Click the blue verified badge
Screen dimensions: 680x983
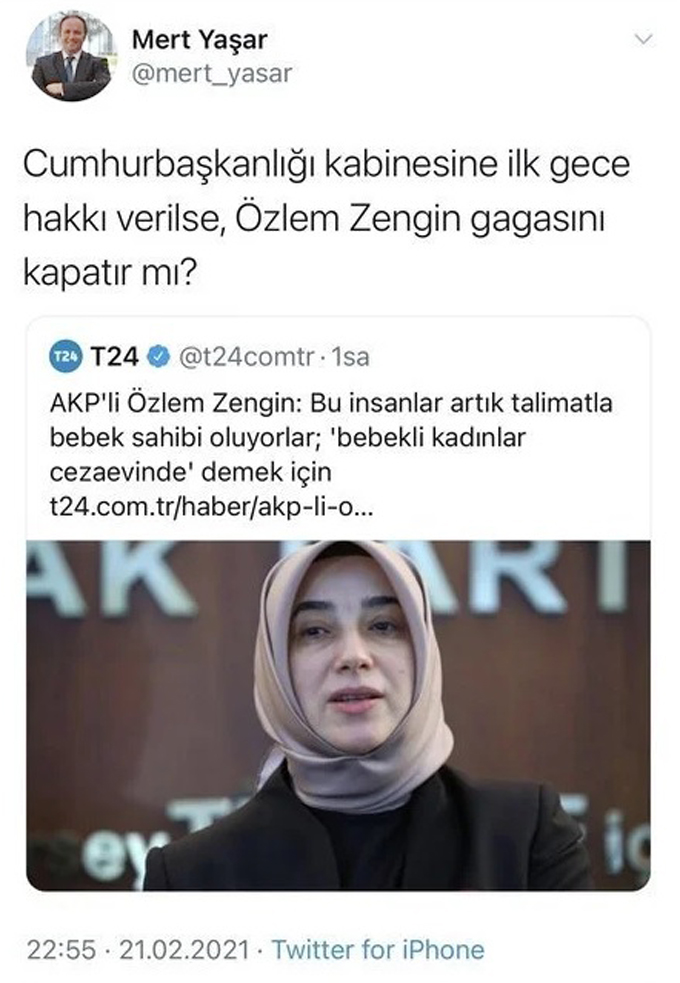[x=159, y=357]
